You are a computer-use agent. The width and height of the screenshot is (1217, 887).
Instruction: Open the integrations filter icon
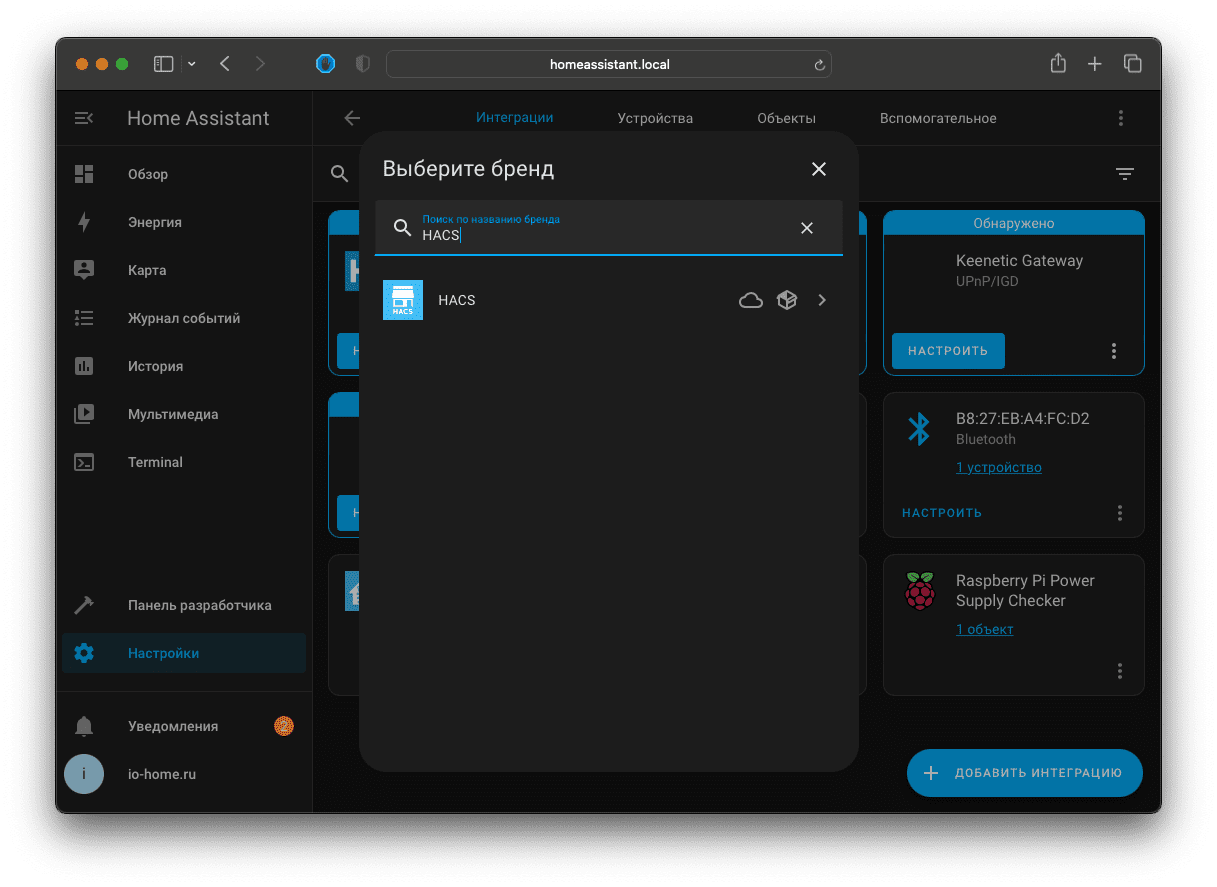[1125, 174]
